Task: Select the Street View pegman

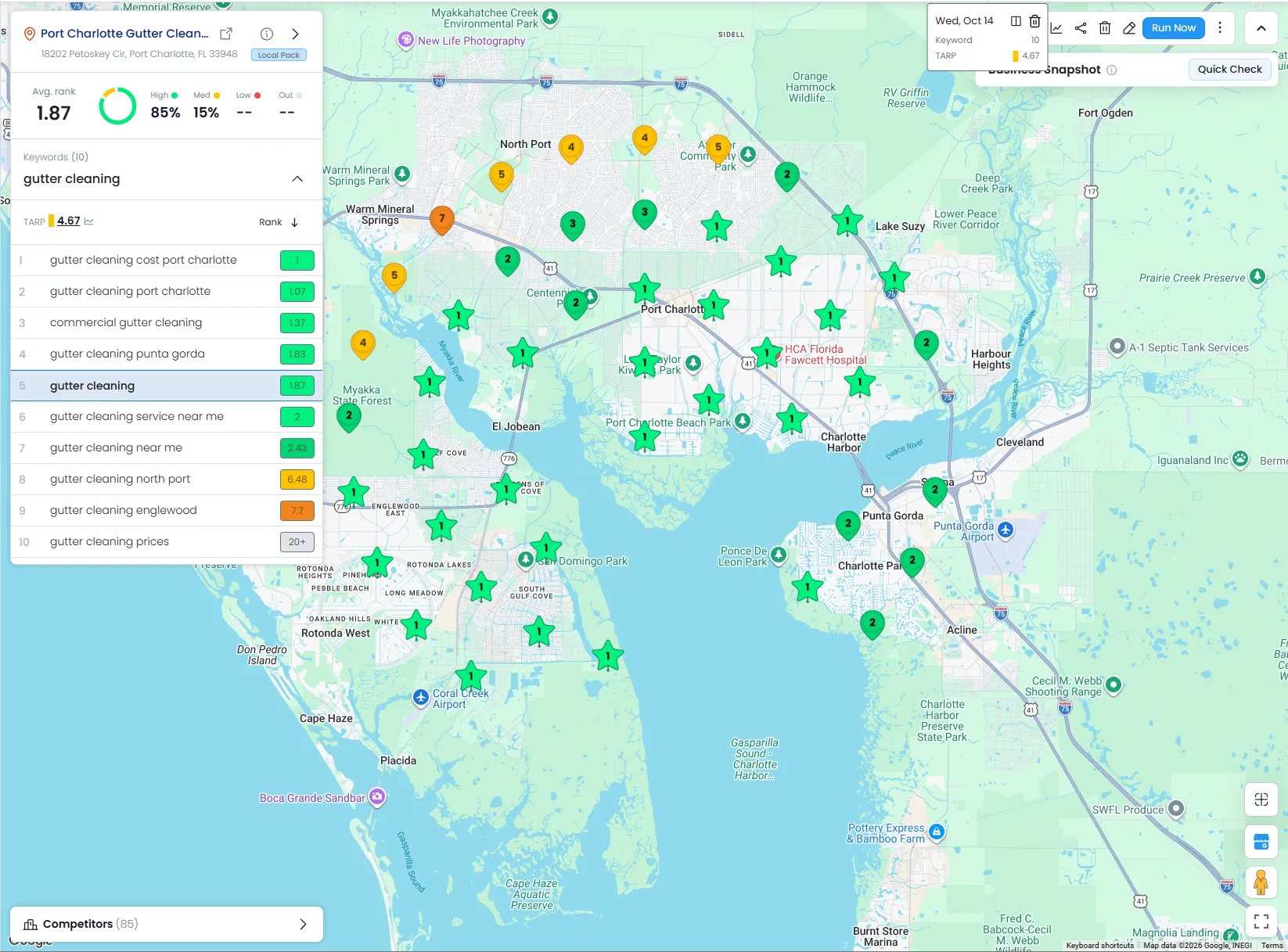Action: tap(1261, 882)
